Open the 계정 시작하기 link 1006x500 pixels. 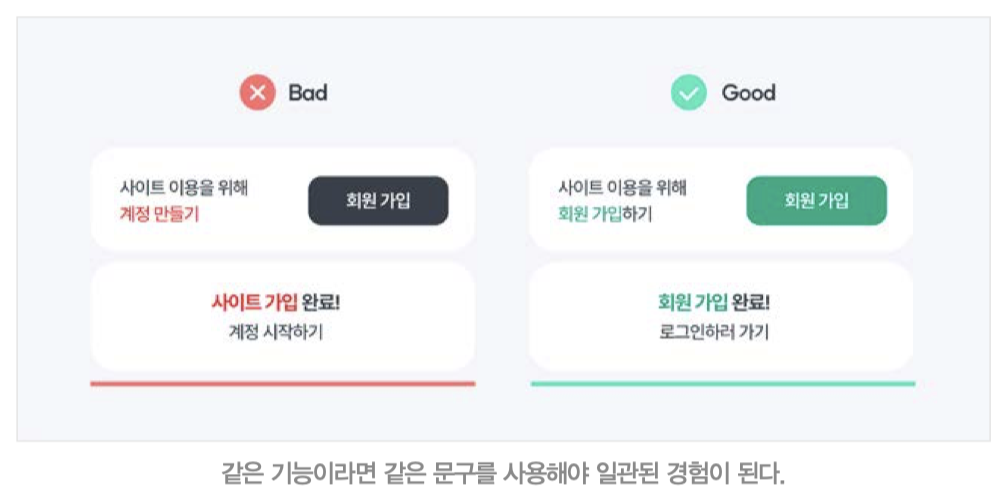tap(276, 332)
